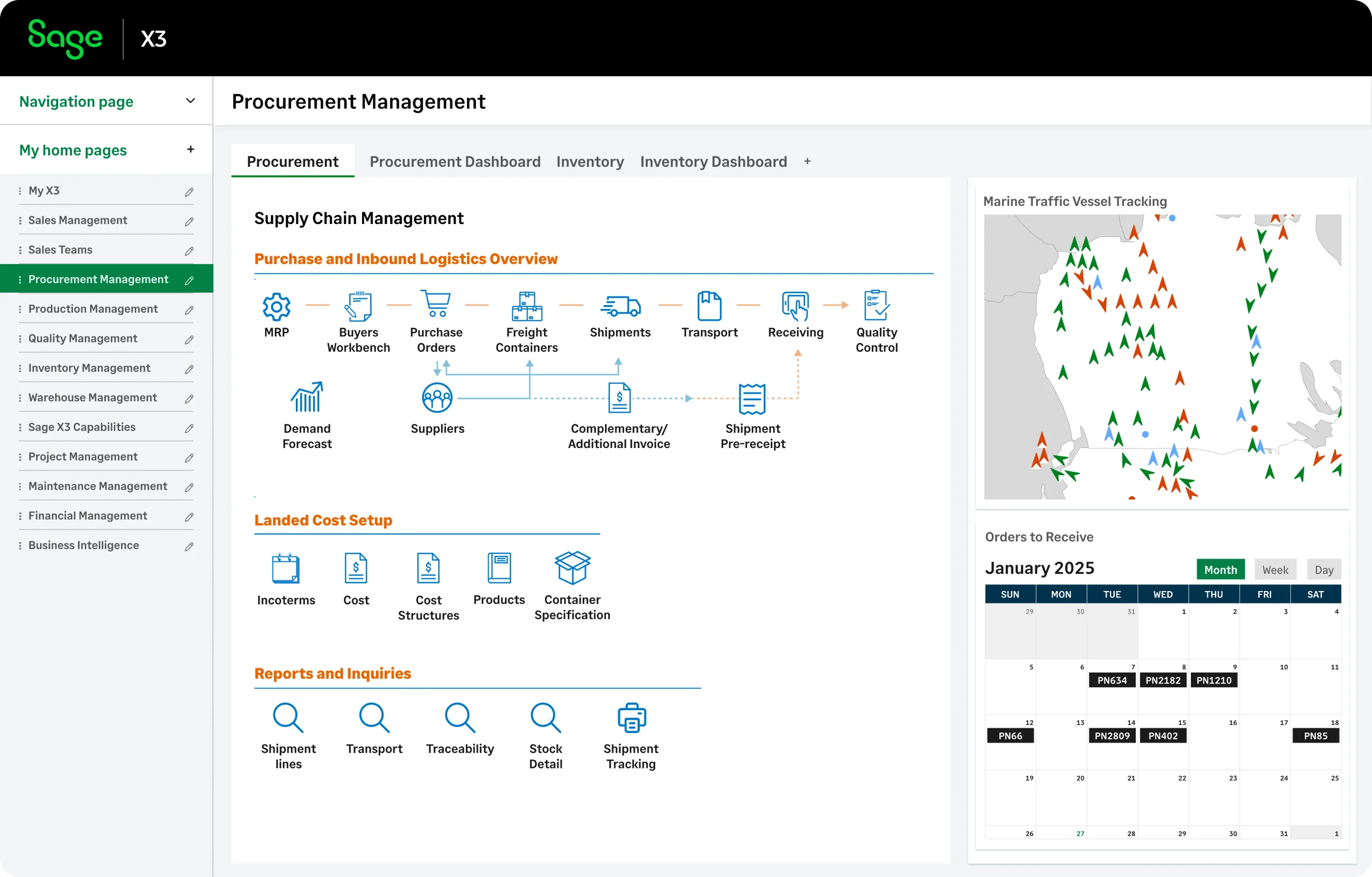Click the Buyers Workbench icon
The height and width of the screenshot is (877, 1372).
pyautogui.click(x=358, y=306)
